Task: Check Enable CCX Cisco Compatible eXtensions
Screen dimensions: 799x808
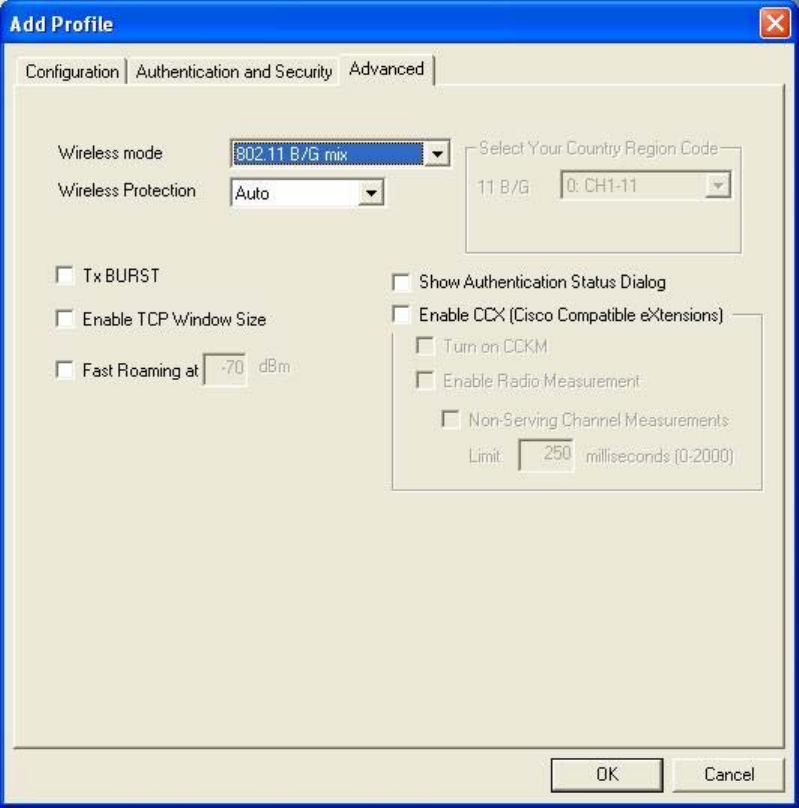Action: (x=401, y=315)
